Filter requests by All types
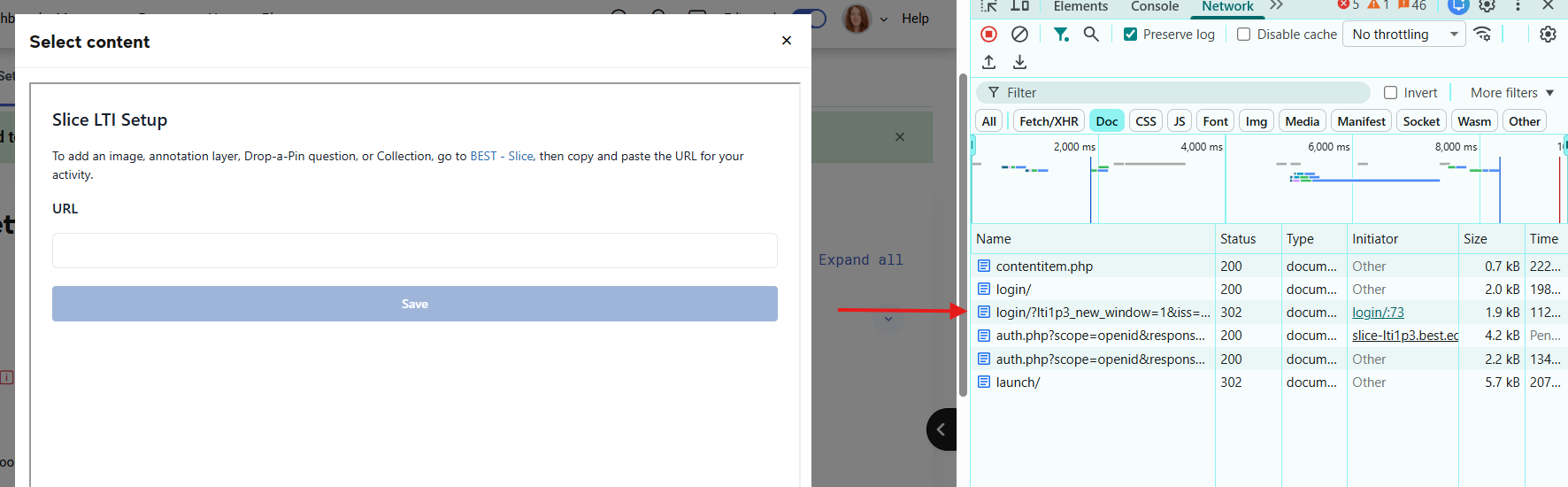 click(x=989, y=121)
